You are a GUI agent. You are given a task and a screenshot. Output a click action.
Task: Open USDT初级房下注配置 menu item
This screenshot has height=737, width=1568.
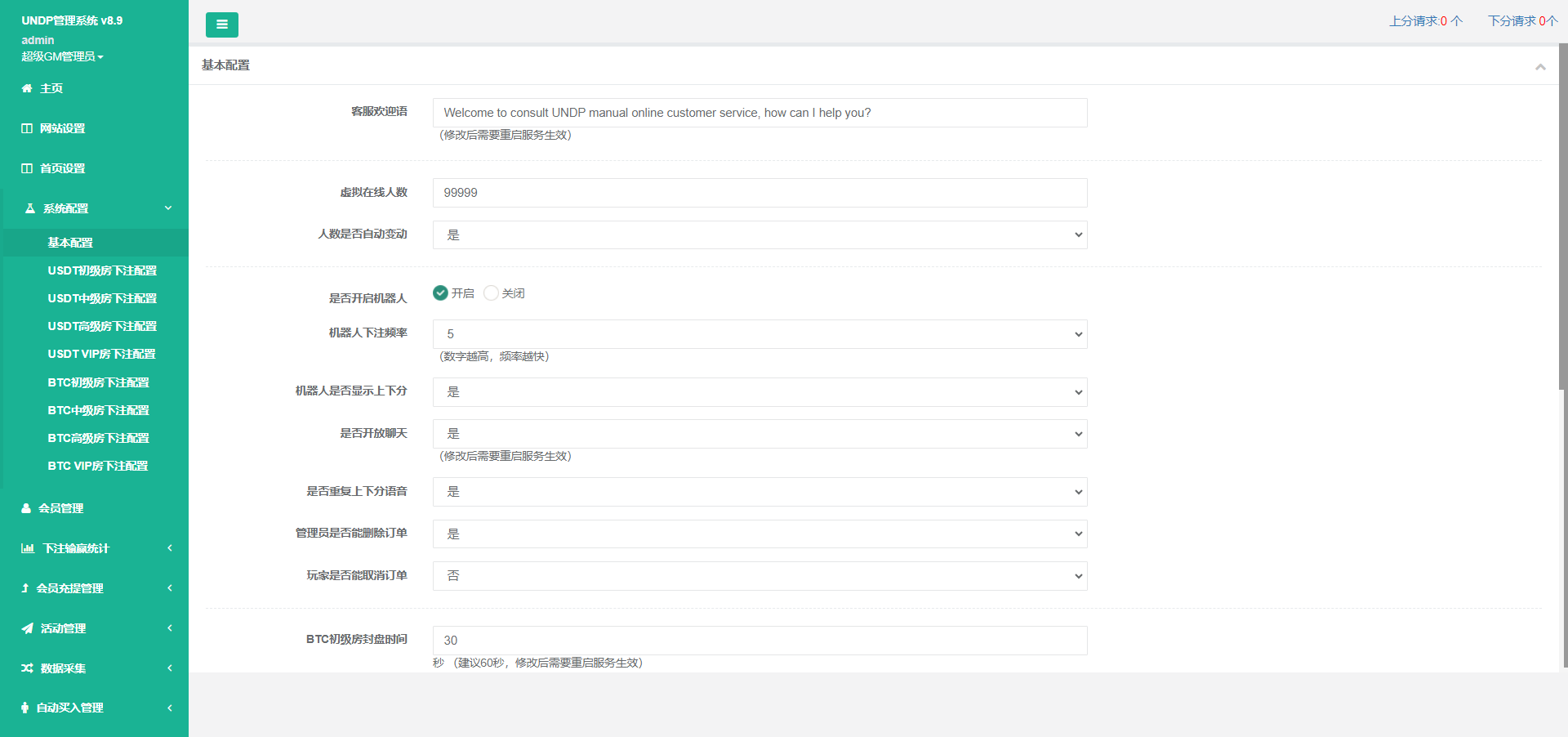pyautogui.click(x=102, y=270)
